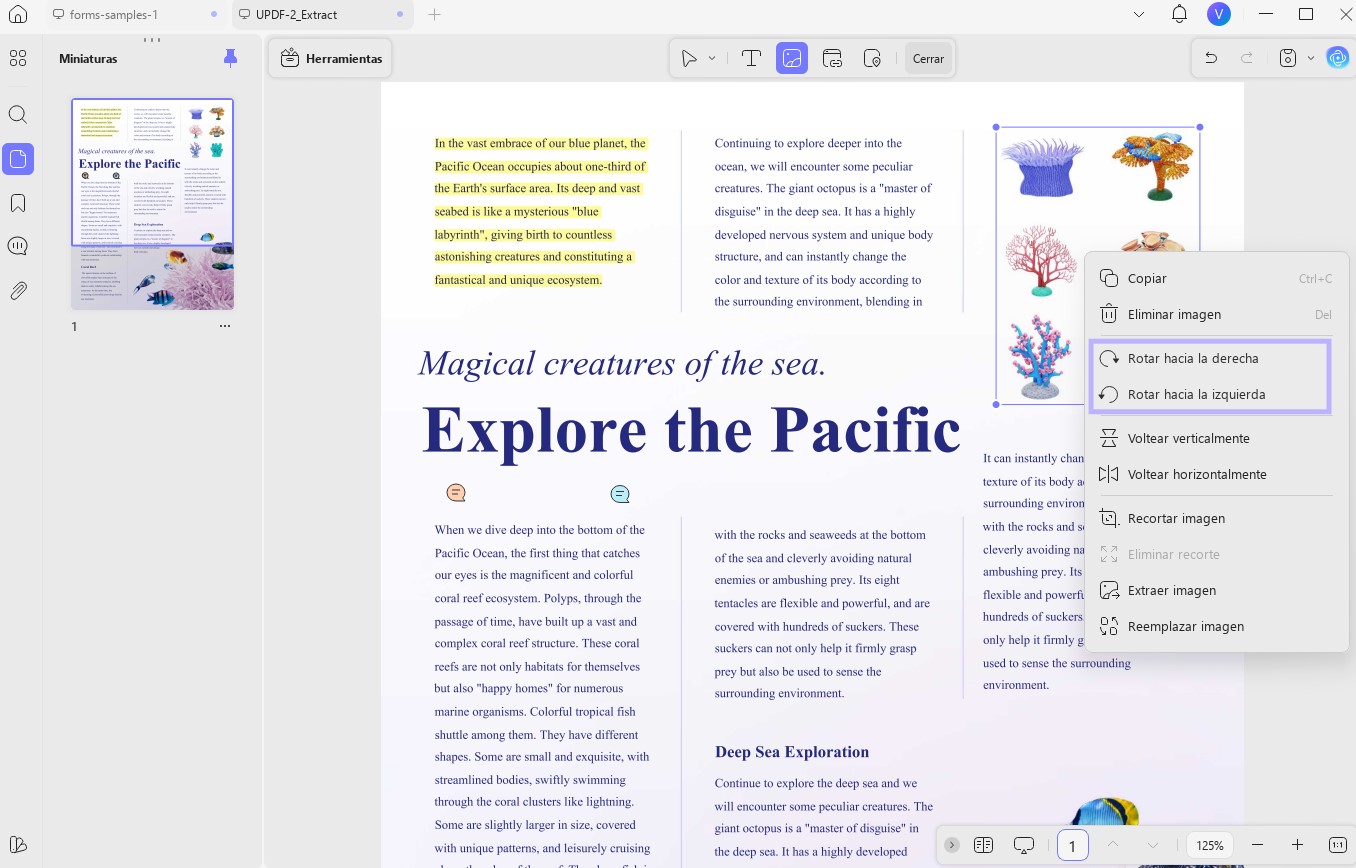Screen dimensions: 1356x868
Task: Click the "Deep Sea Exploration" heading
Action: point(792,752)
